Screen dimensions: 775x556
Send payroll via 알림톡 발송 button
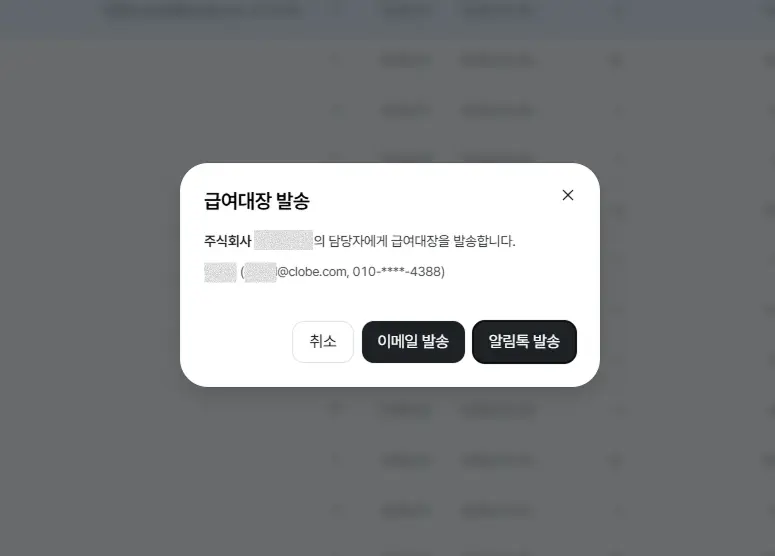coord(524,342)
